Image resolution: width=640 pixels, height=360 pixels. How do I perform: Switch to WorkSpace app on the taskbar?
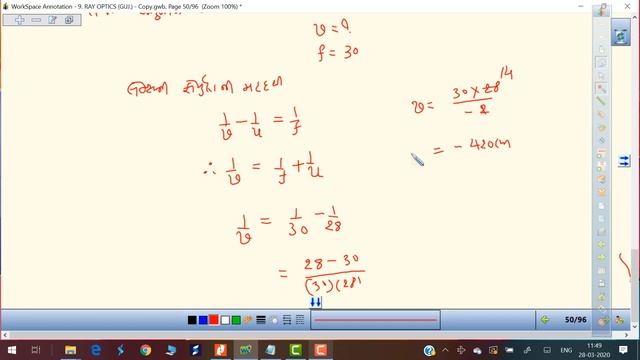point(245,350)
